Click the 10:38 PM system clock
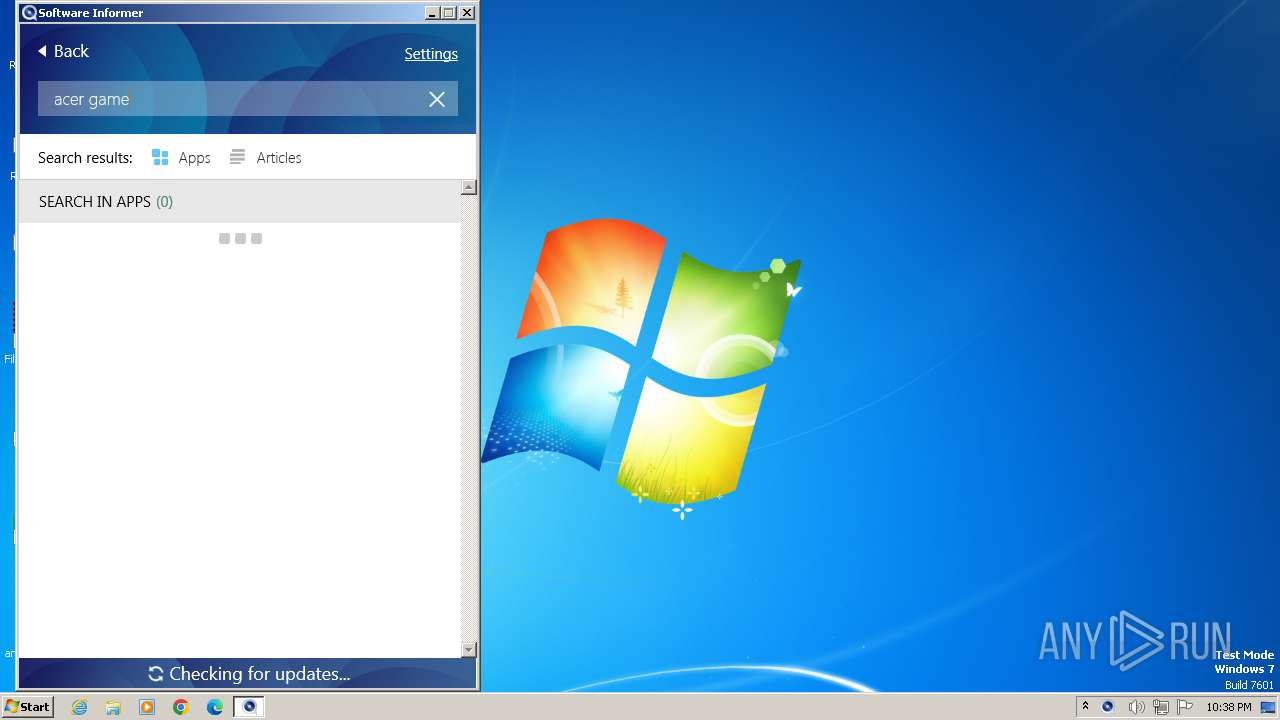Viewport: 1280px width, 720px height. point(1229,707)
